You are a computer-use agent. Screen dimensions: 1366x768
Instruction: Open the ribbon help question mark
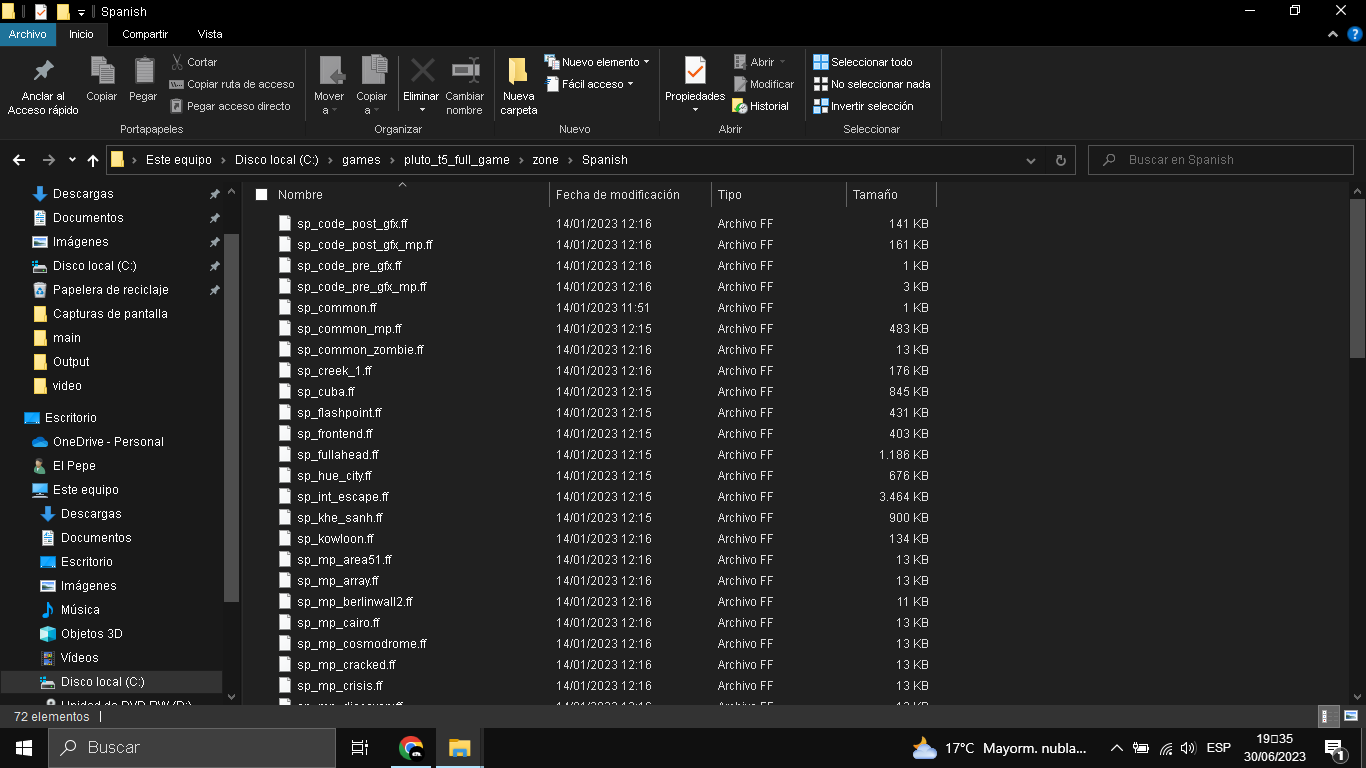tap(1354, 34)
